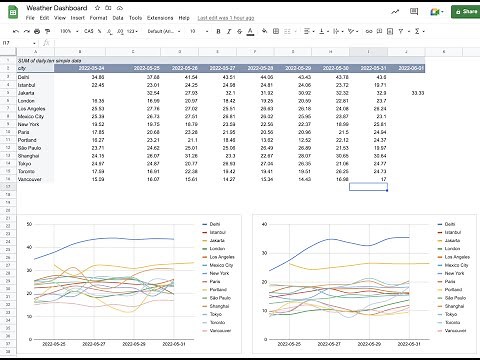Screen dimensions: 480x360
Task: Print the spreadsheet
Action: click(x=37, y=31)
